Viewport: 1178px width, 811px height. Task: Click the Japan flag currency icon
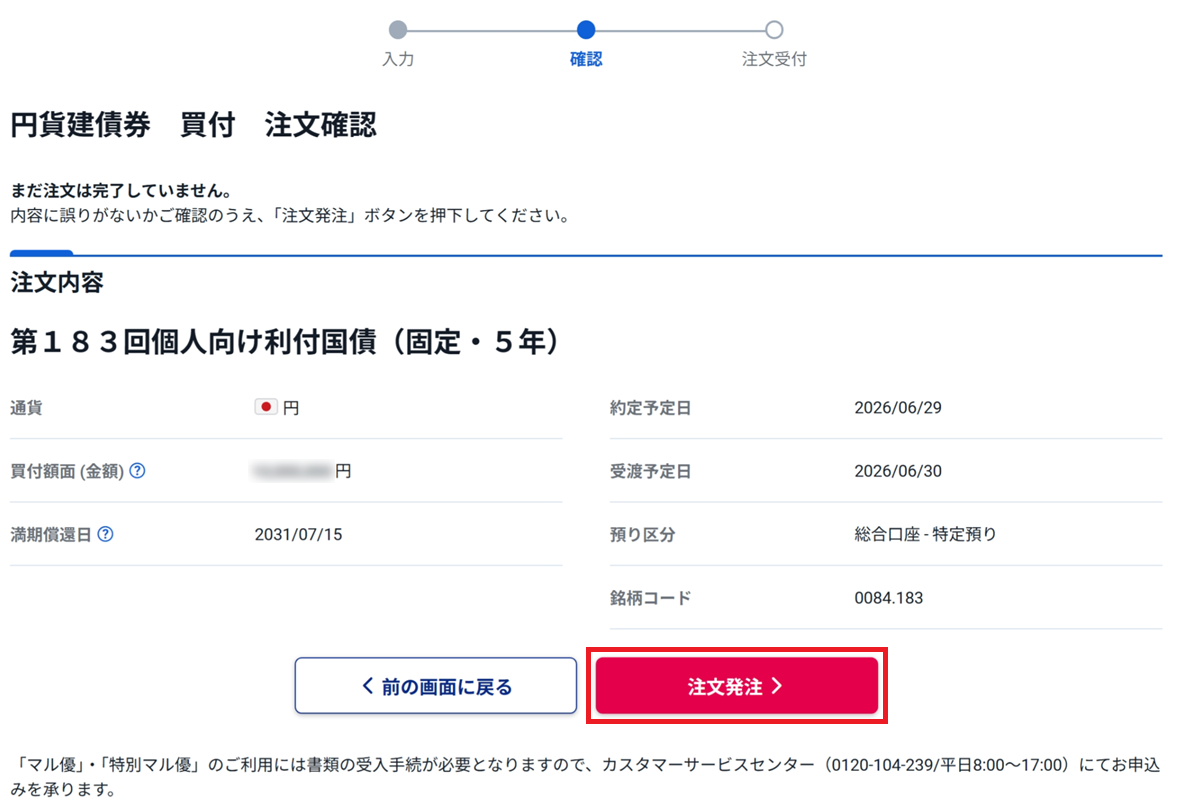click(x=266, y=407)
